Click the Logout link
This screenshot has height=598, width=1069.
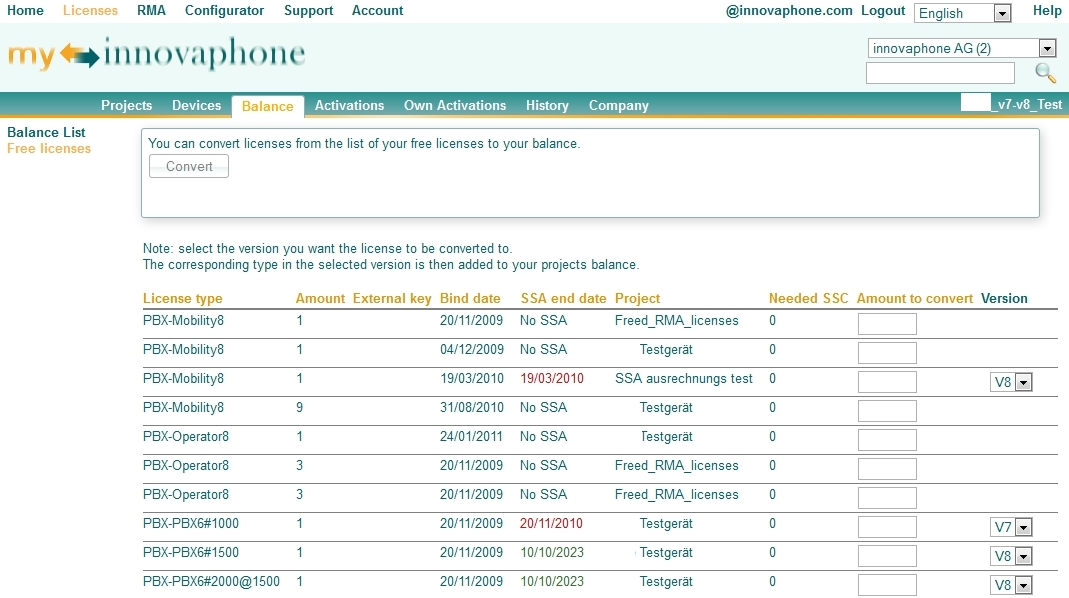pos(883,10)
